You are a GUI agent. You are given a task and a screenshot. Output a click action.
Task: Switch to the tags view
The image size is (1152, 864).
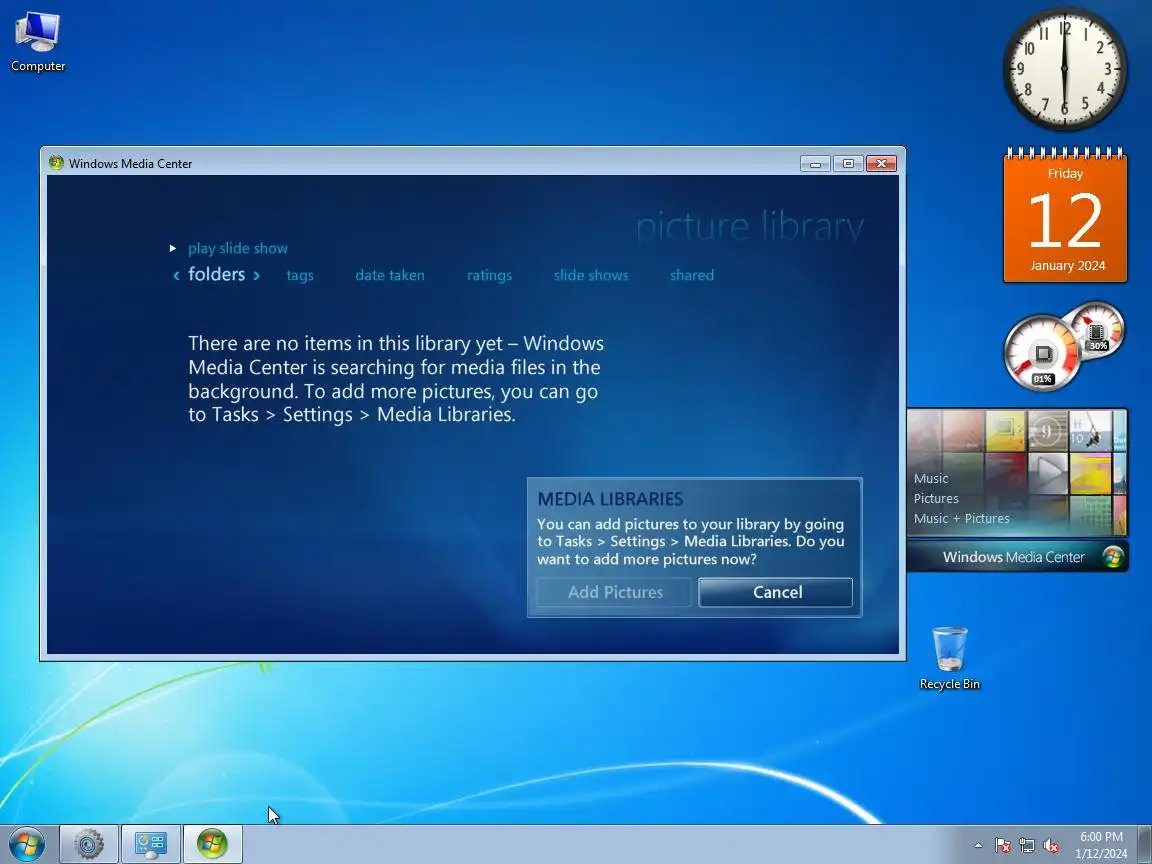click(300, 276)
